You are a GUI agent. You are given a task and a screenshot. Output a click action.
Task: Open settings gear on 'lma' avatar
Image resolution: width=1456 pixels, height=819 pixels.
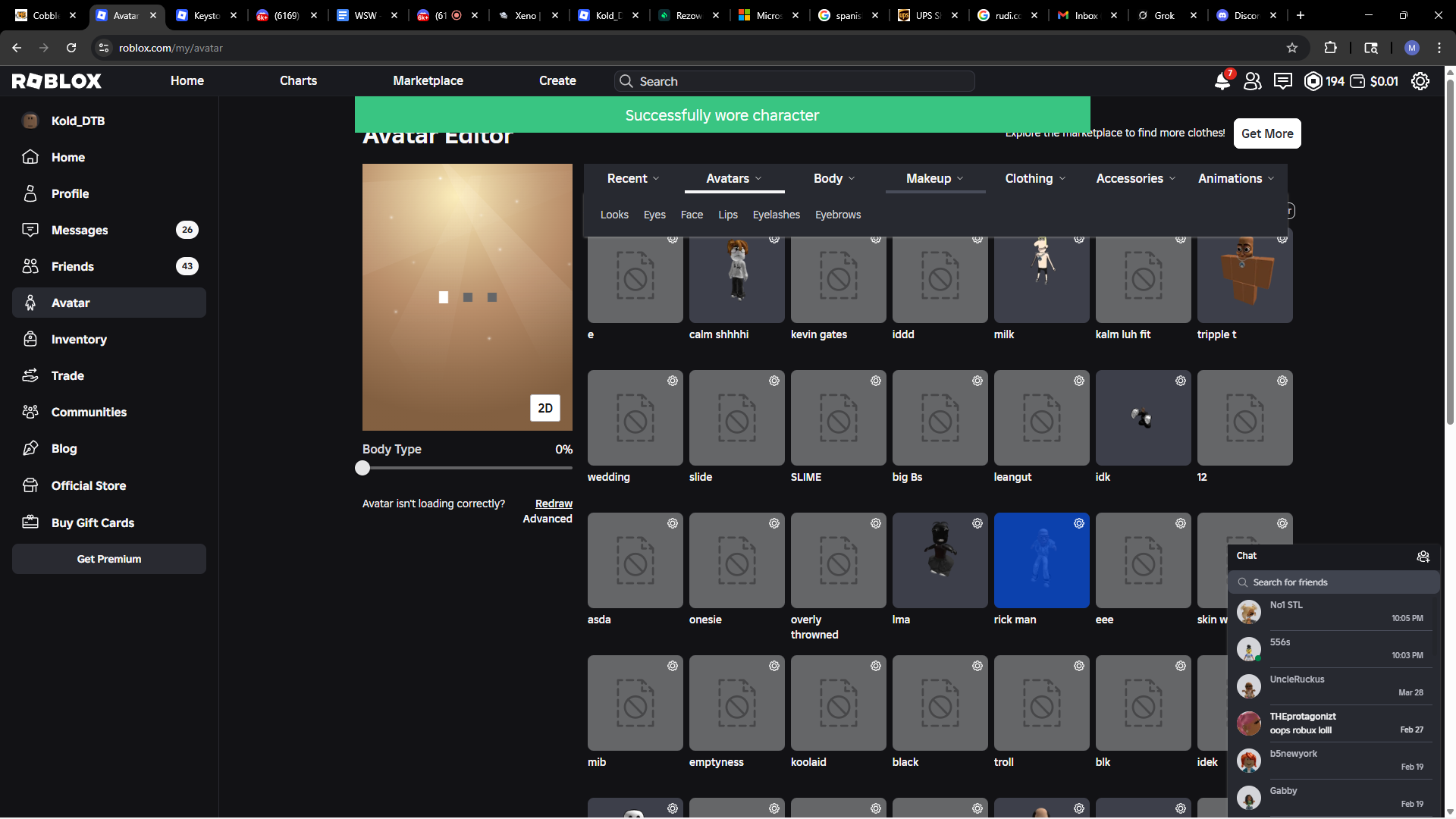(x=977, y=523)
